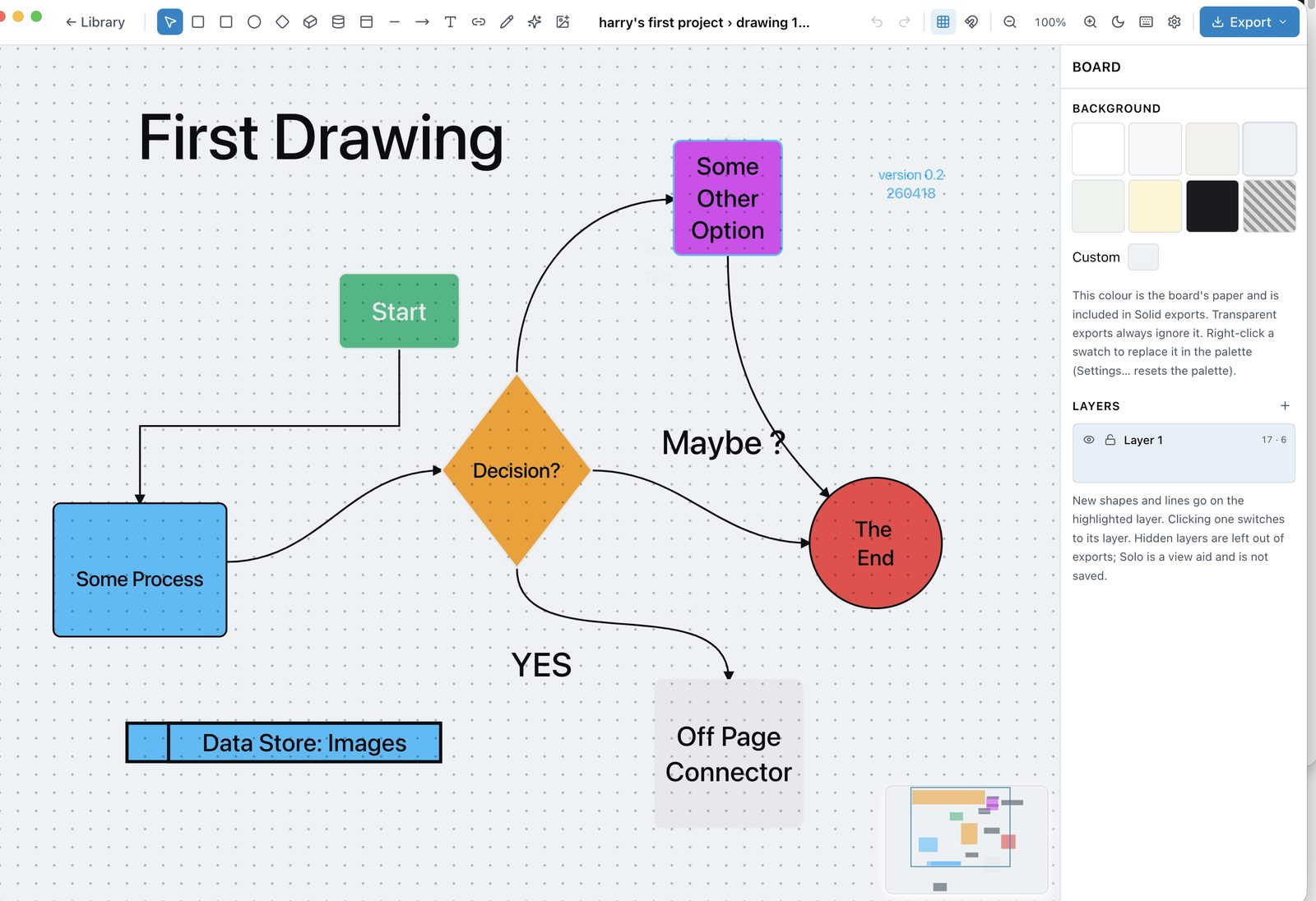Lock Layer 1 with the padlock icon
This screenshot has width=1316, height=901.
tap(1110, 440)
